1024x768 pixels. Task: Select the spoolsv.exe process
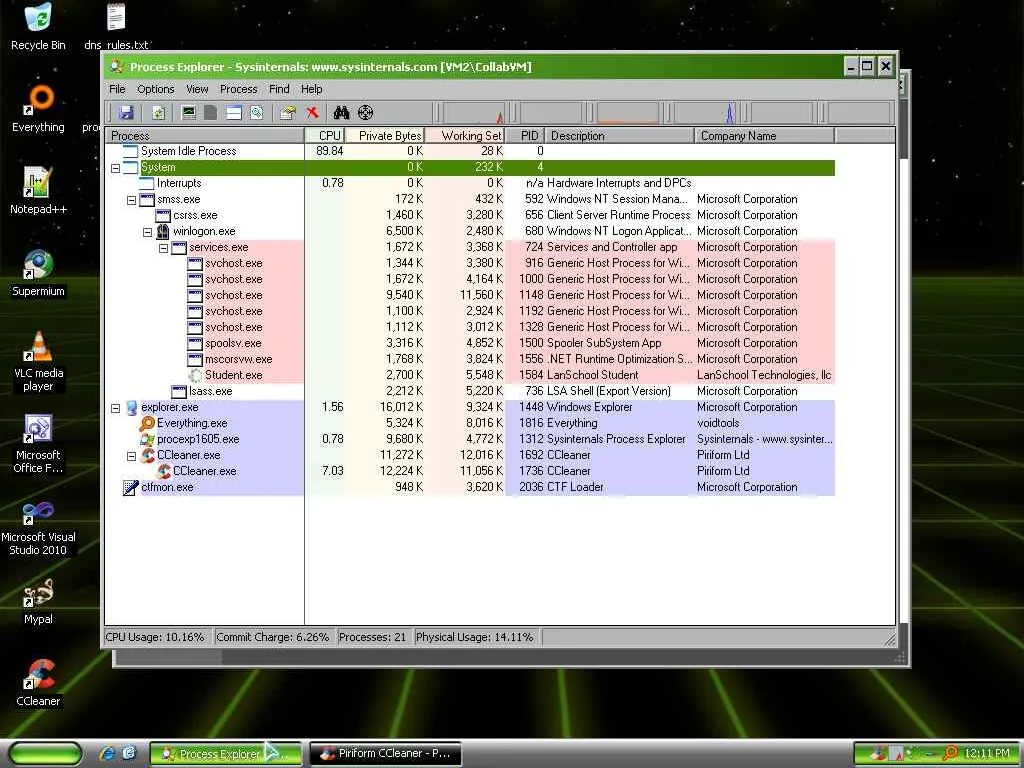pyautogui.click(x=470, y=343)
